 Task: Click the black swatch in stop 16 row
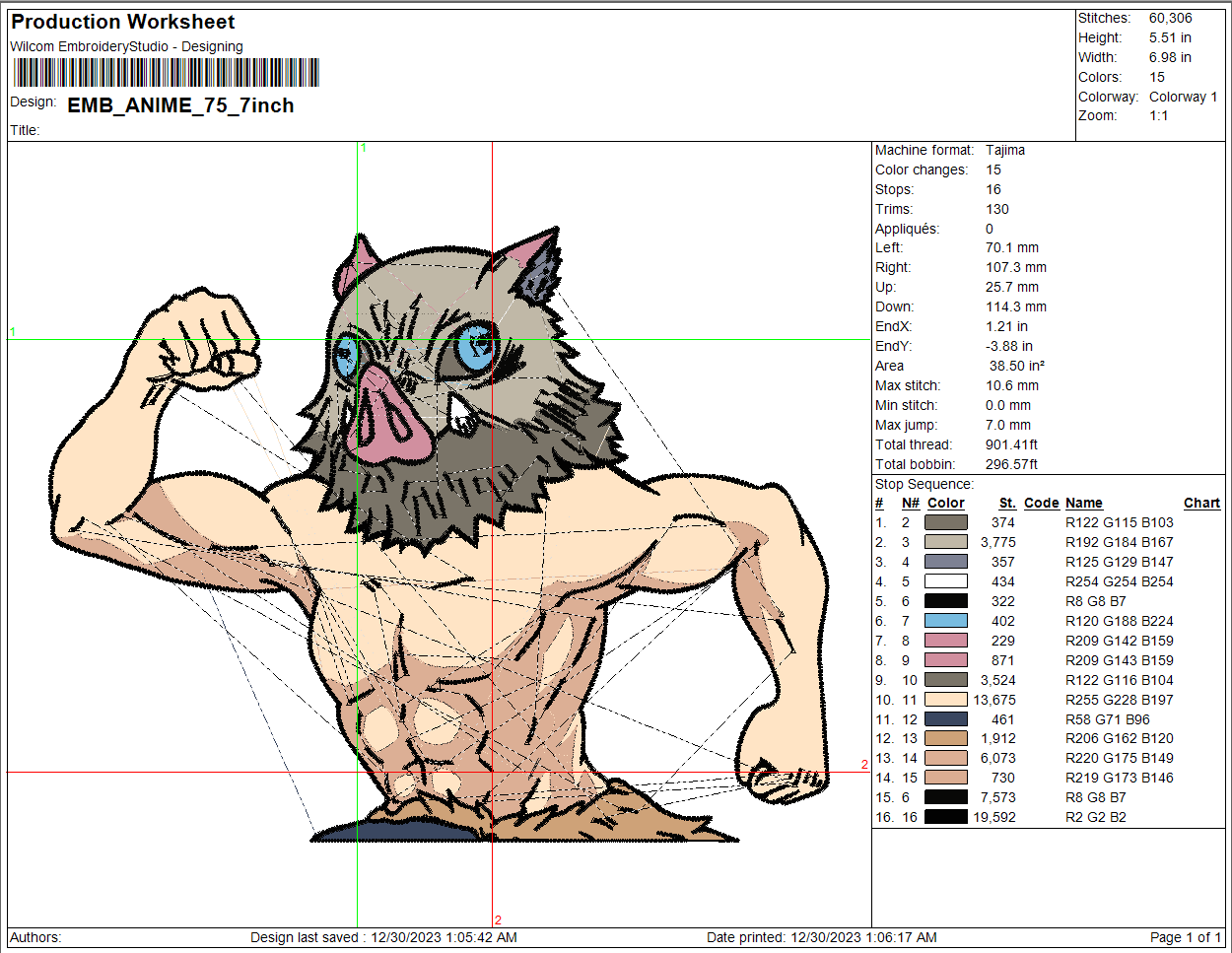tap(945, 817)
